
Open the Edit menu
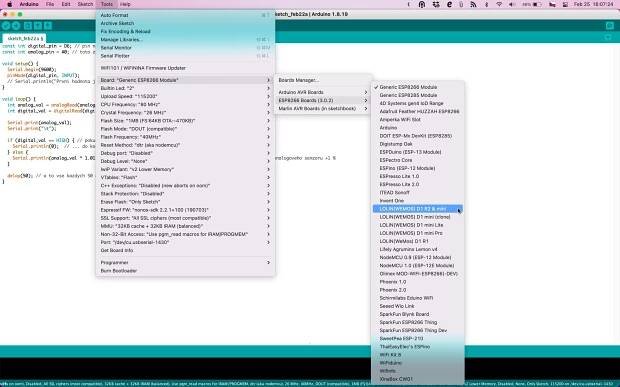pyautogui.click(x=66, y=4)
